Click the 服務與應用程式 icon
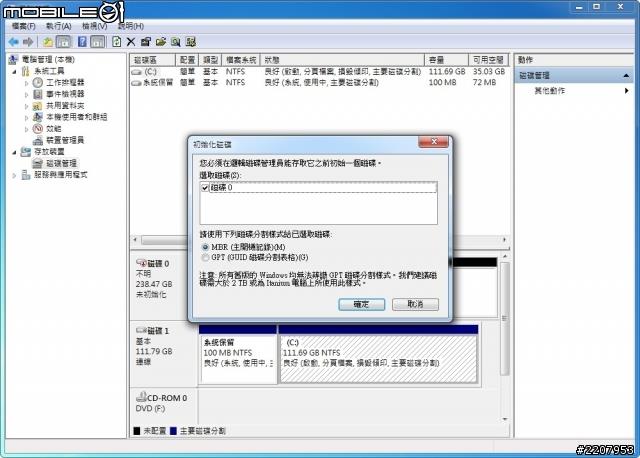Screen dimensions: 640x458 click(25, 175)
